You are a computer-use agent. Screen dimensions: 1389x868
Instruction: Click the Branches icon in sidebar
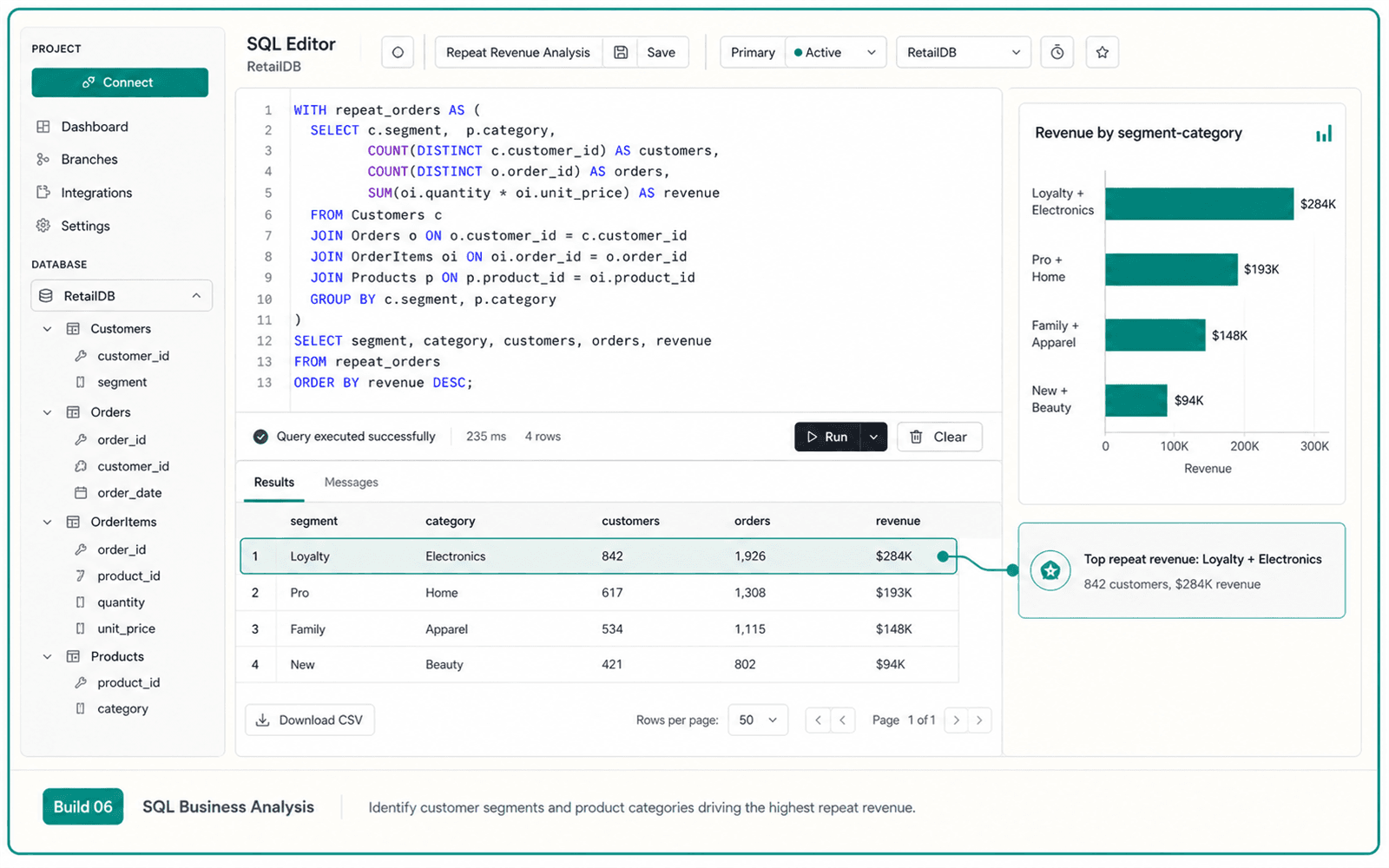(43, 160)
